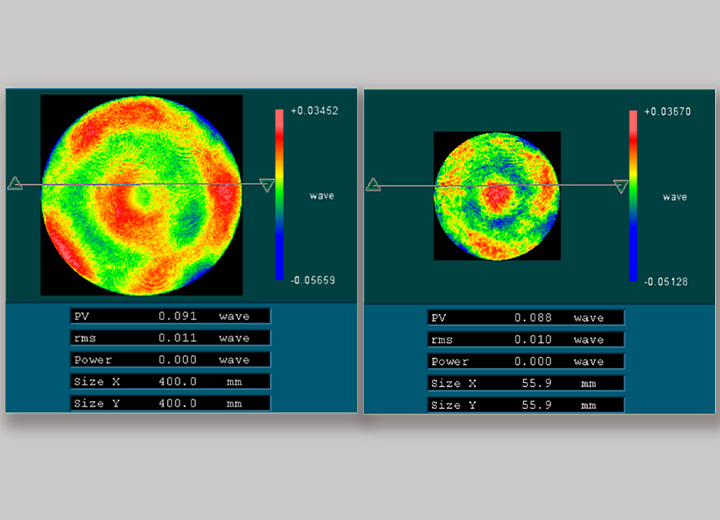Click right slice marker triangle in left panel
The image size is (720, 520).
266,185
